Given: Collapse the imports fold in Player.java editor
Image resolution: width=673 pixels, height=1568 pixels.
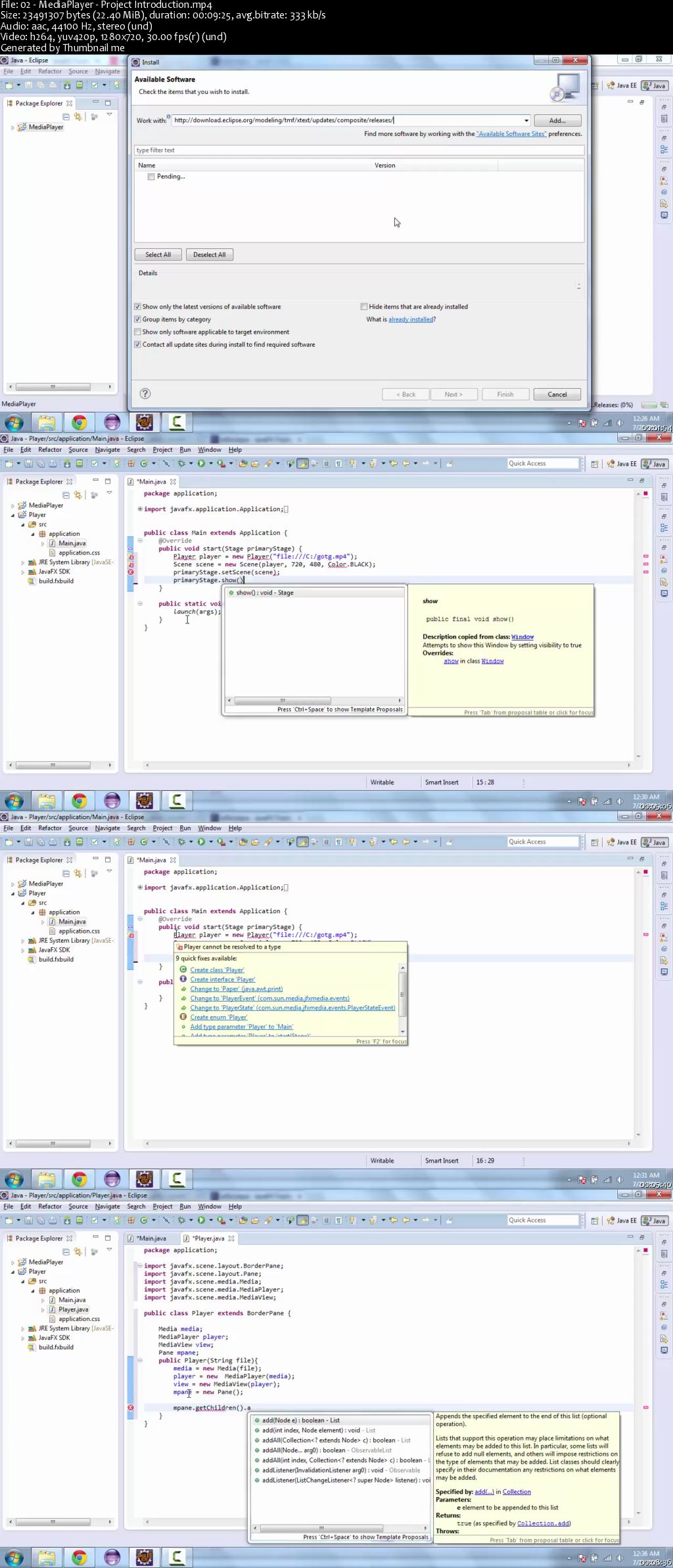Looking at the screenshot, I should tap(139, 1266).
